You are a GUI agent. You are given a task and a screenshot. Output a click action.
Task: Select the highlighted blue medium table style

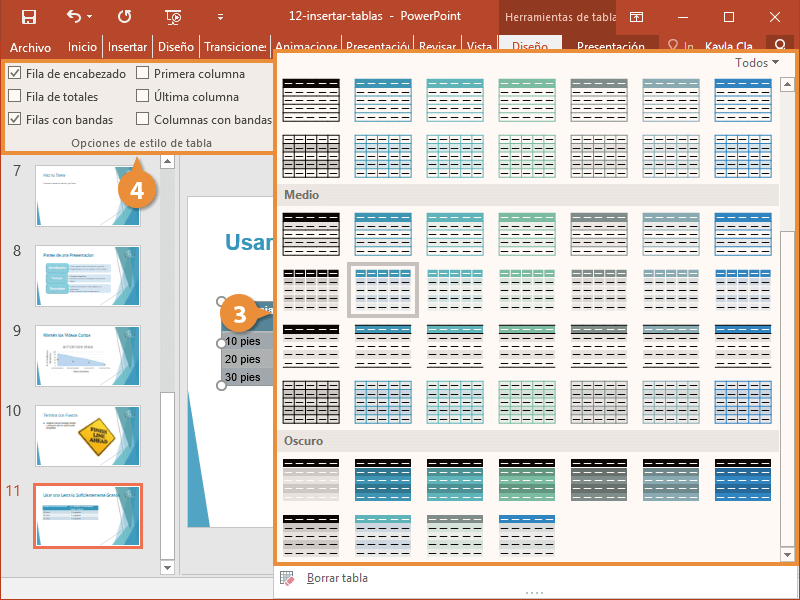tap(383, 289)
